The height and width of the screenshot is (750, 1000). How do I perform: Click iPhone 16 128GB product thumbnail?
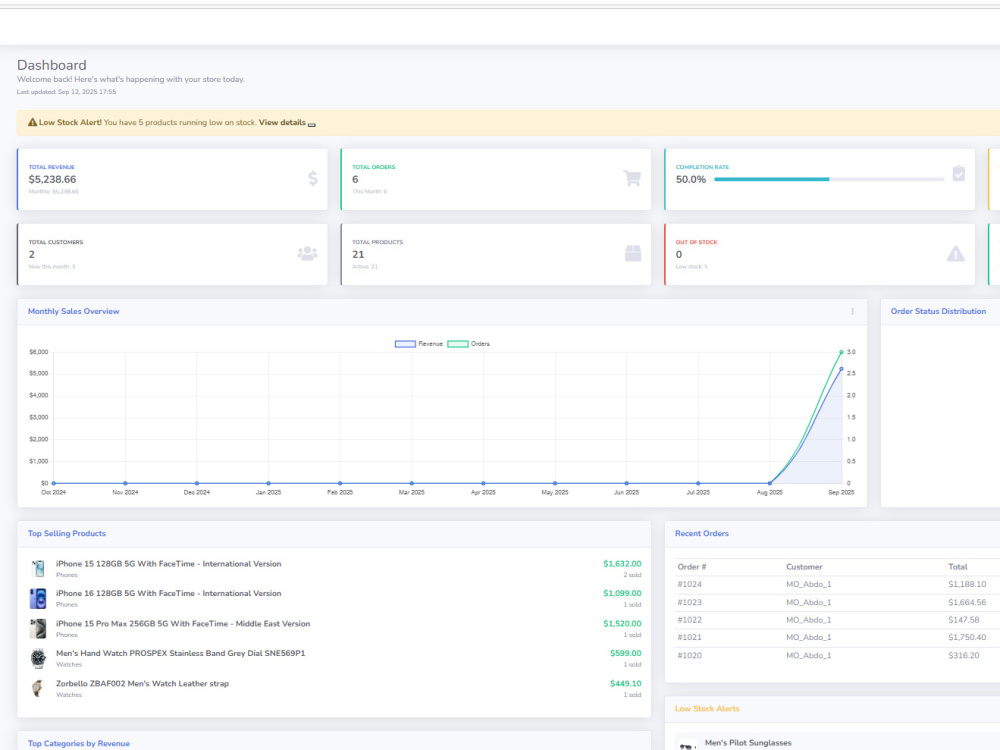tap(38, 598)
